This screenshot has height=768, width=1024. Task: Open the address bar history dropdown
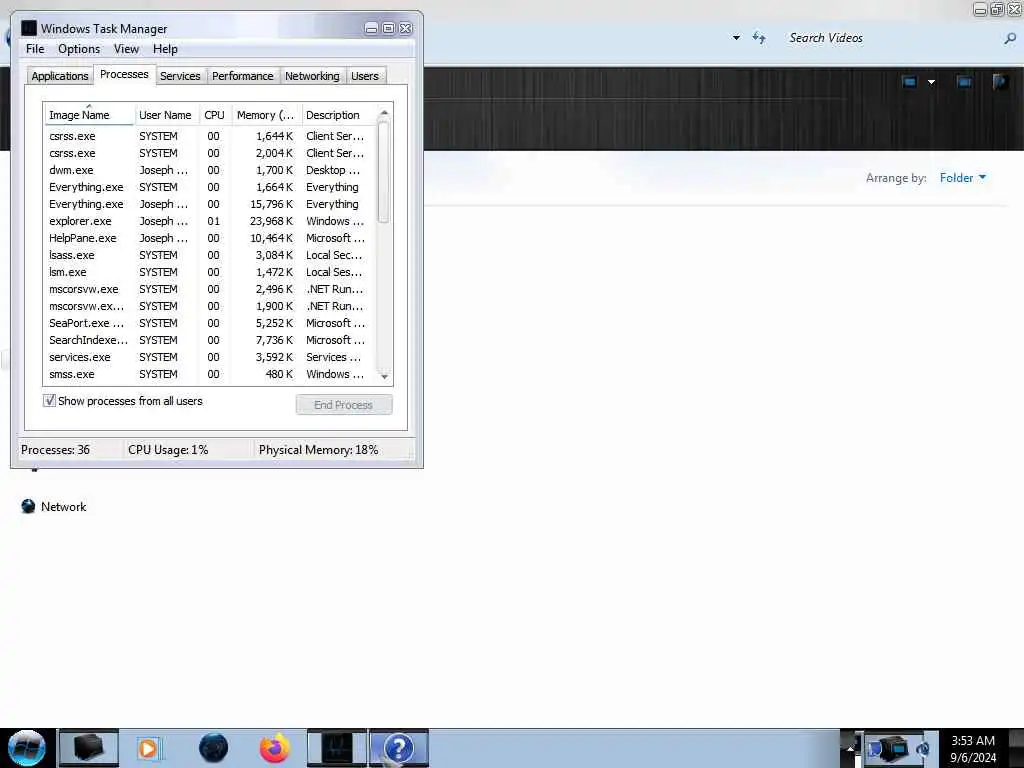pos(736,38)
